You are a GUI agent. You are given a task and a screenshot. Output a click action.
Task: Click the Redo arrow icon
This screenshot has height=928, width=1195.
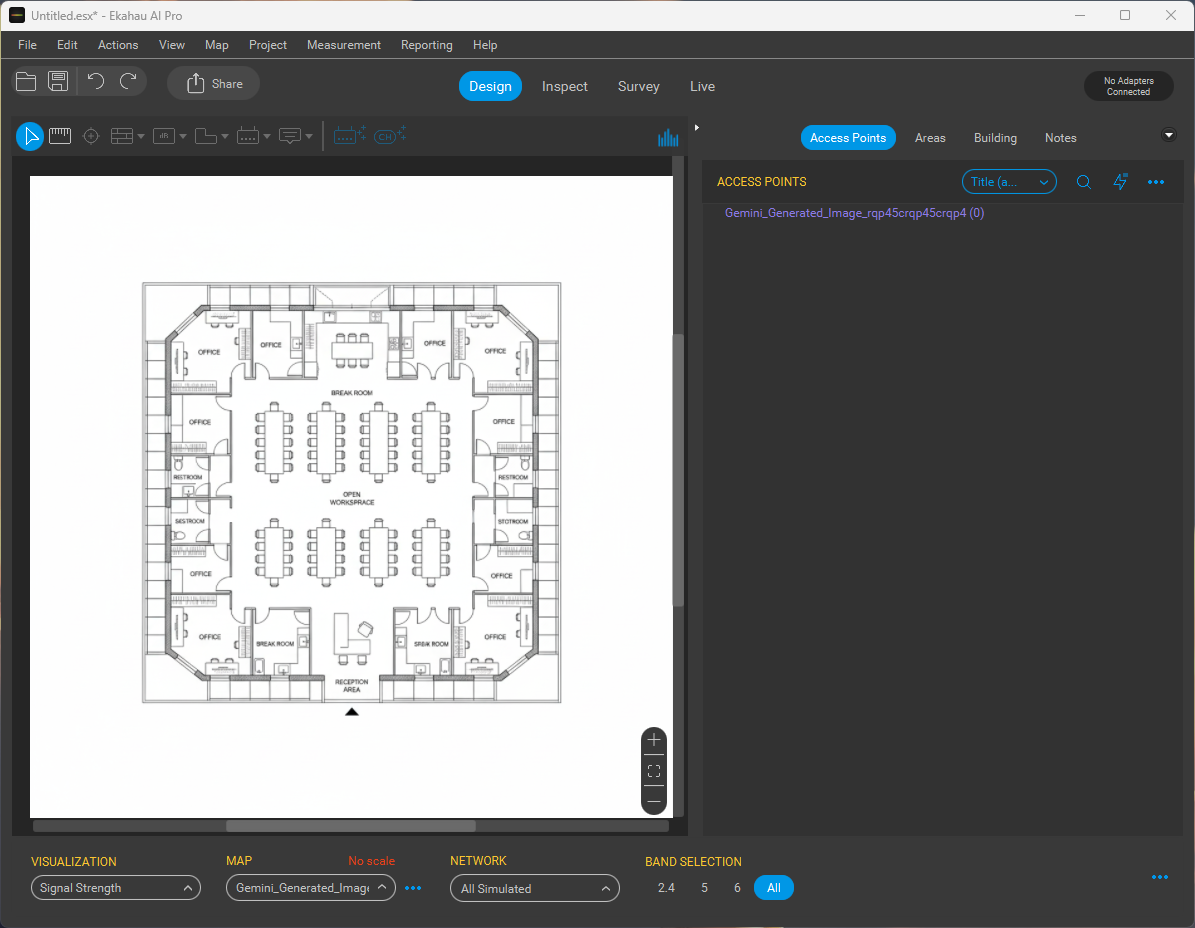pos(128,82)
